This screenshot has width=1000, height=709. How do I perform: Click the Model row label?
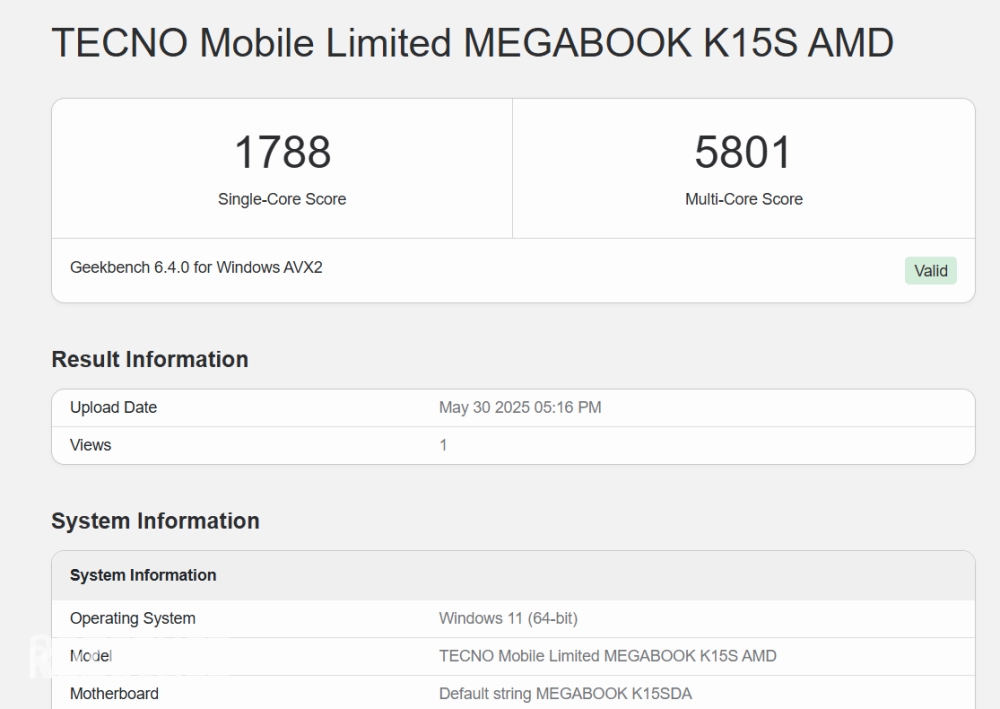tap(90, 656)
